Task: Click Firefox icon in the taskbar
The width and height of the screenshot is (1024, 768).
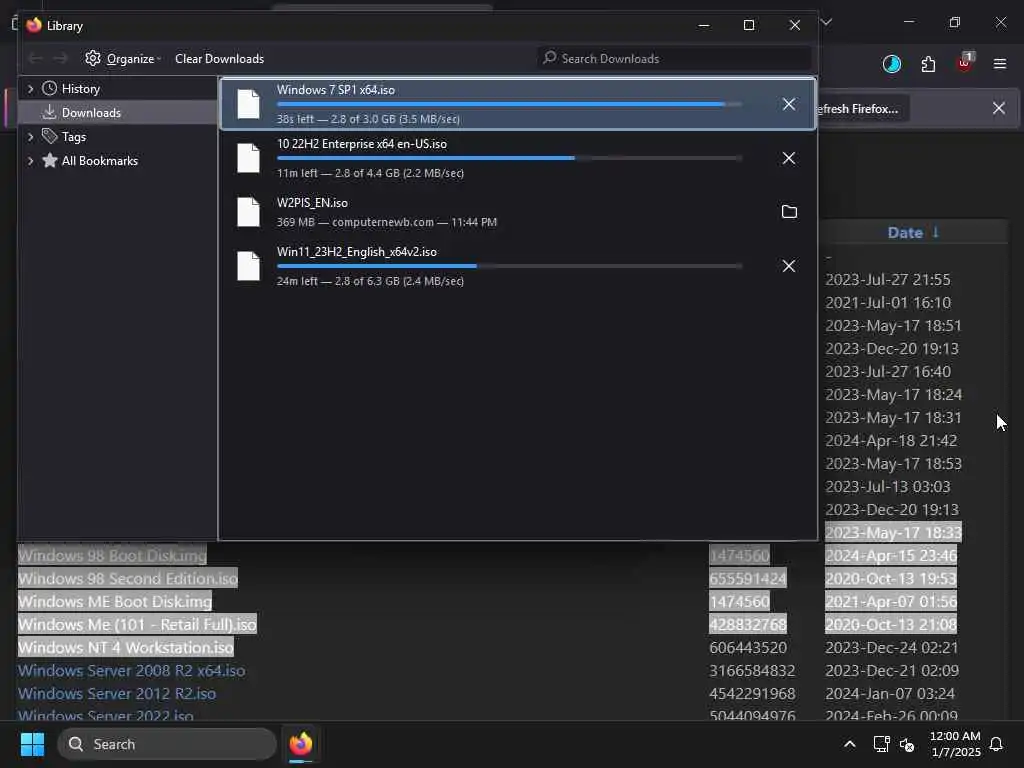Action: pyautogui.click(x=301, y=744)
